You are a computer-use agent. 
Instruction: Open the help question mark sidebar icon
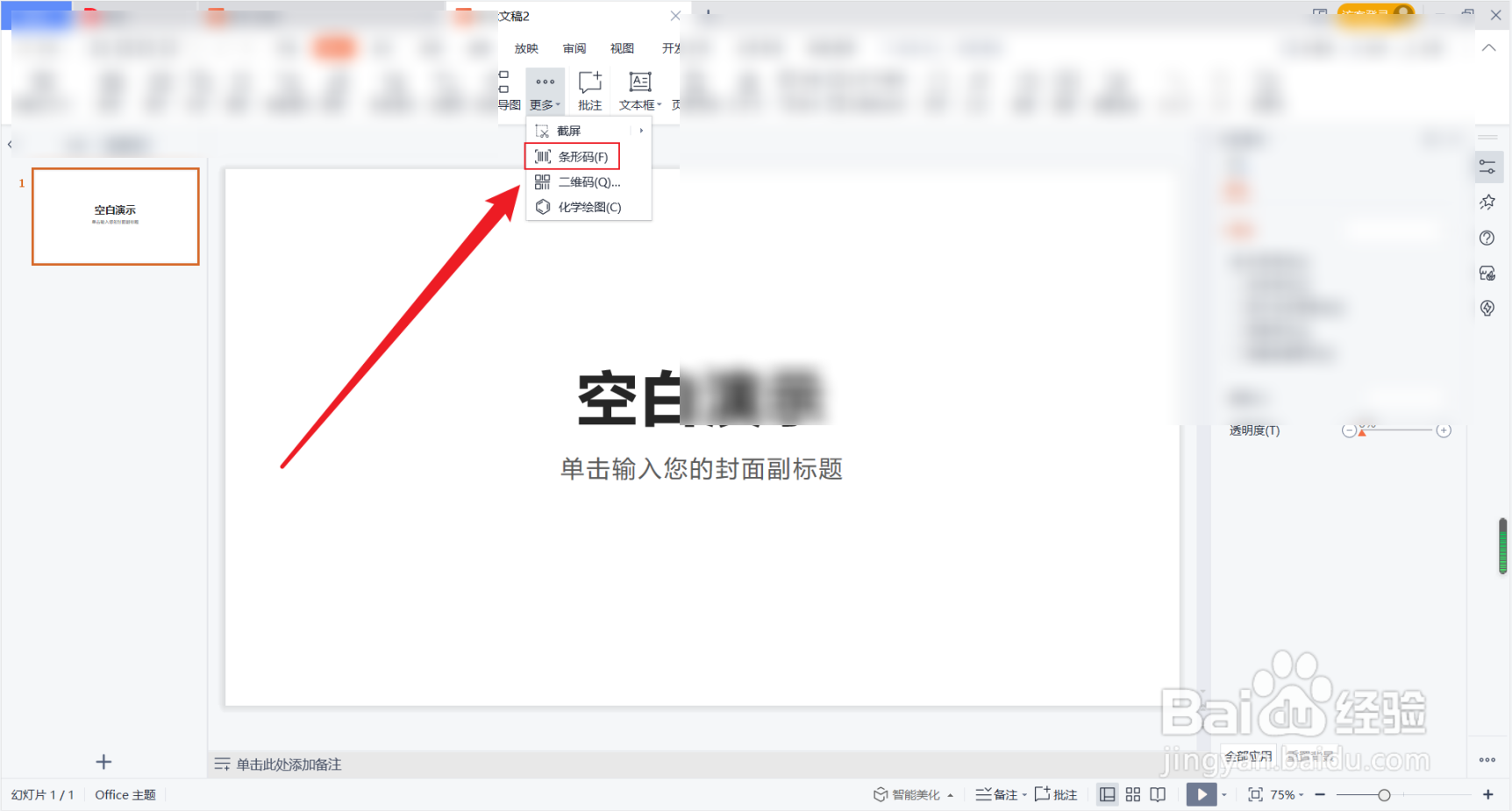point(1487,238)
